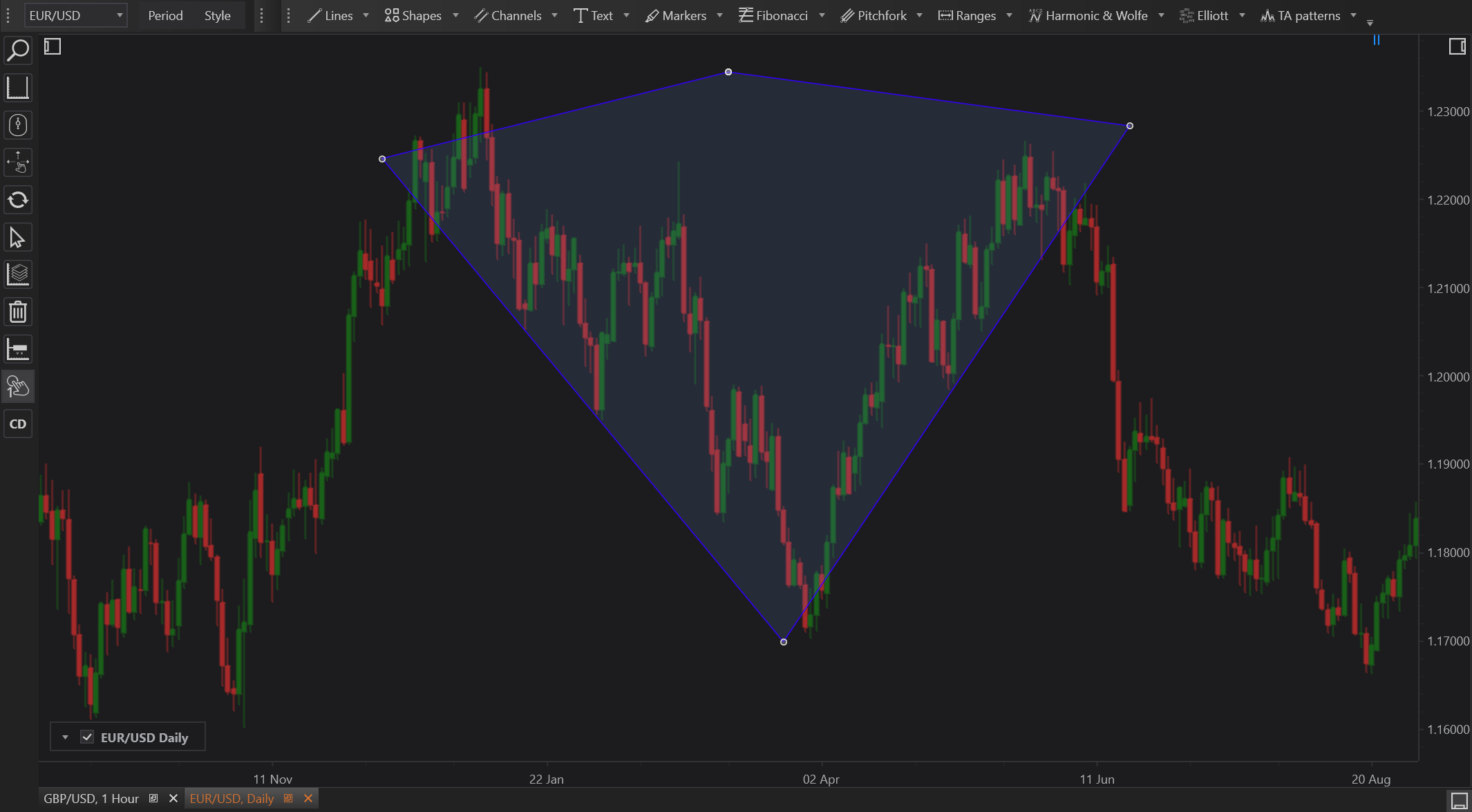Click the Style button
1472x812 pixels.
pyautogui.click(x=217, y=15)
